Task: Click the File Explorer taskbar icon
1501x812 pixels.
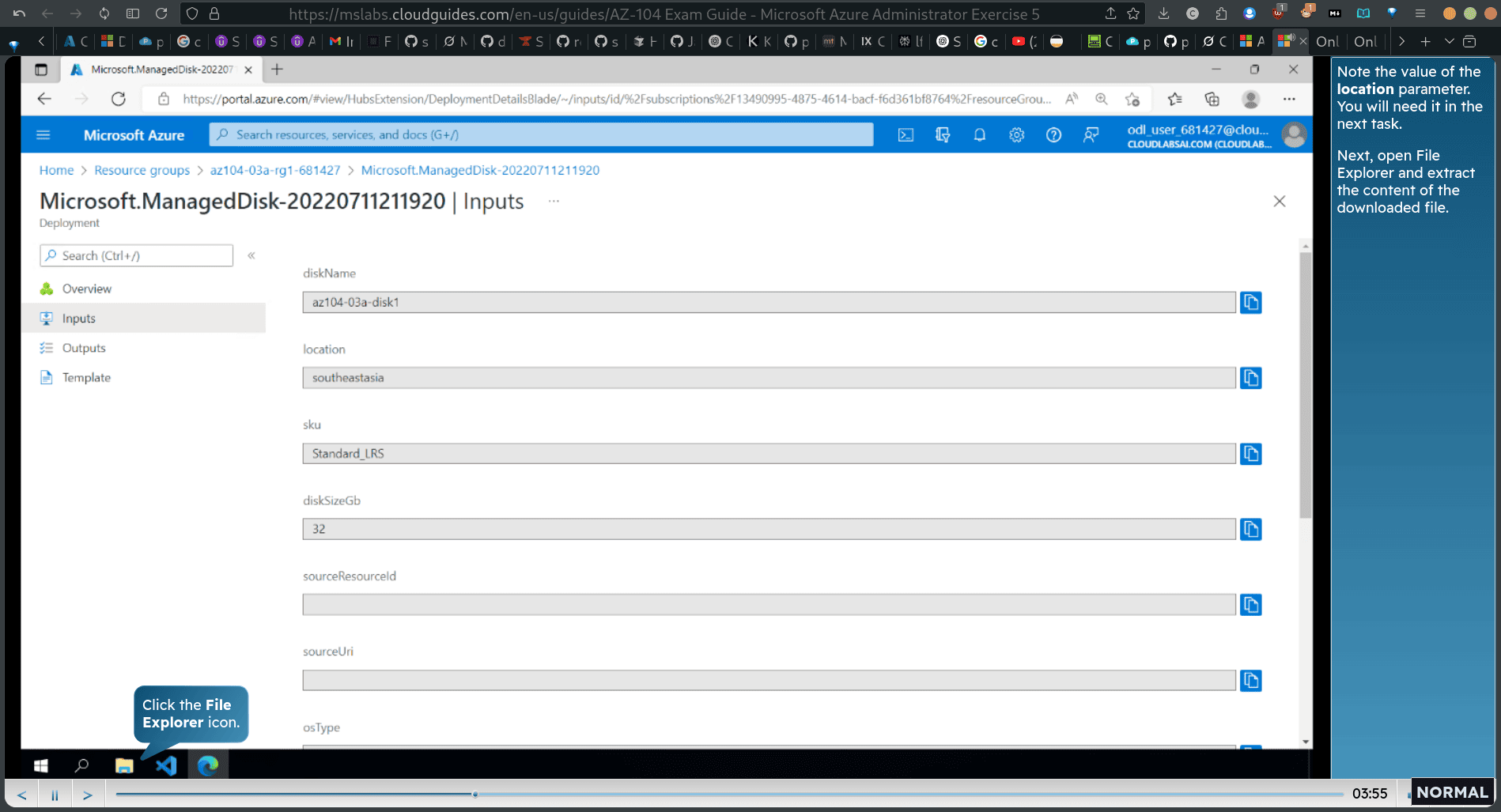Action: 124,765
